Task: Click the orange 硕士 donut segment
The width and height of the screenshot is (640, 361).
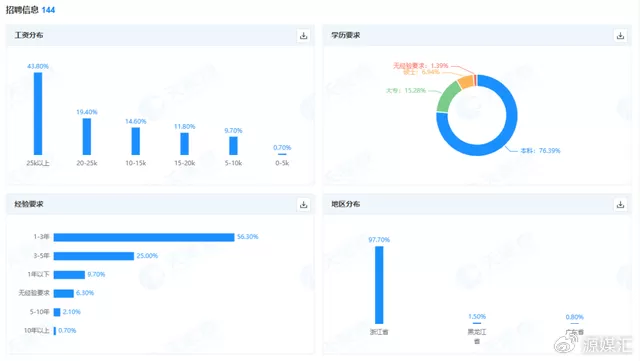Action: pos(466,82)
